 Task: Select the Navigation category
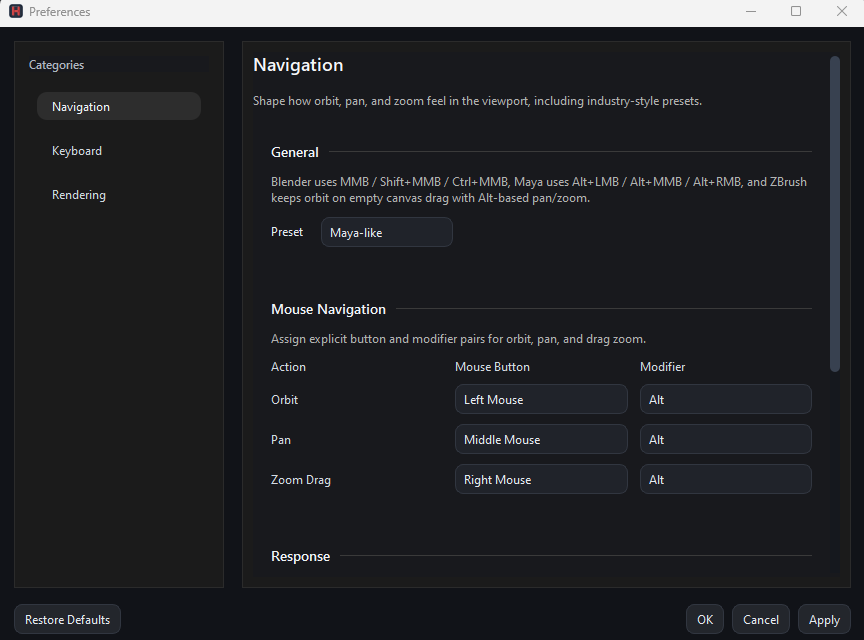[118, 106]
